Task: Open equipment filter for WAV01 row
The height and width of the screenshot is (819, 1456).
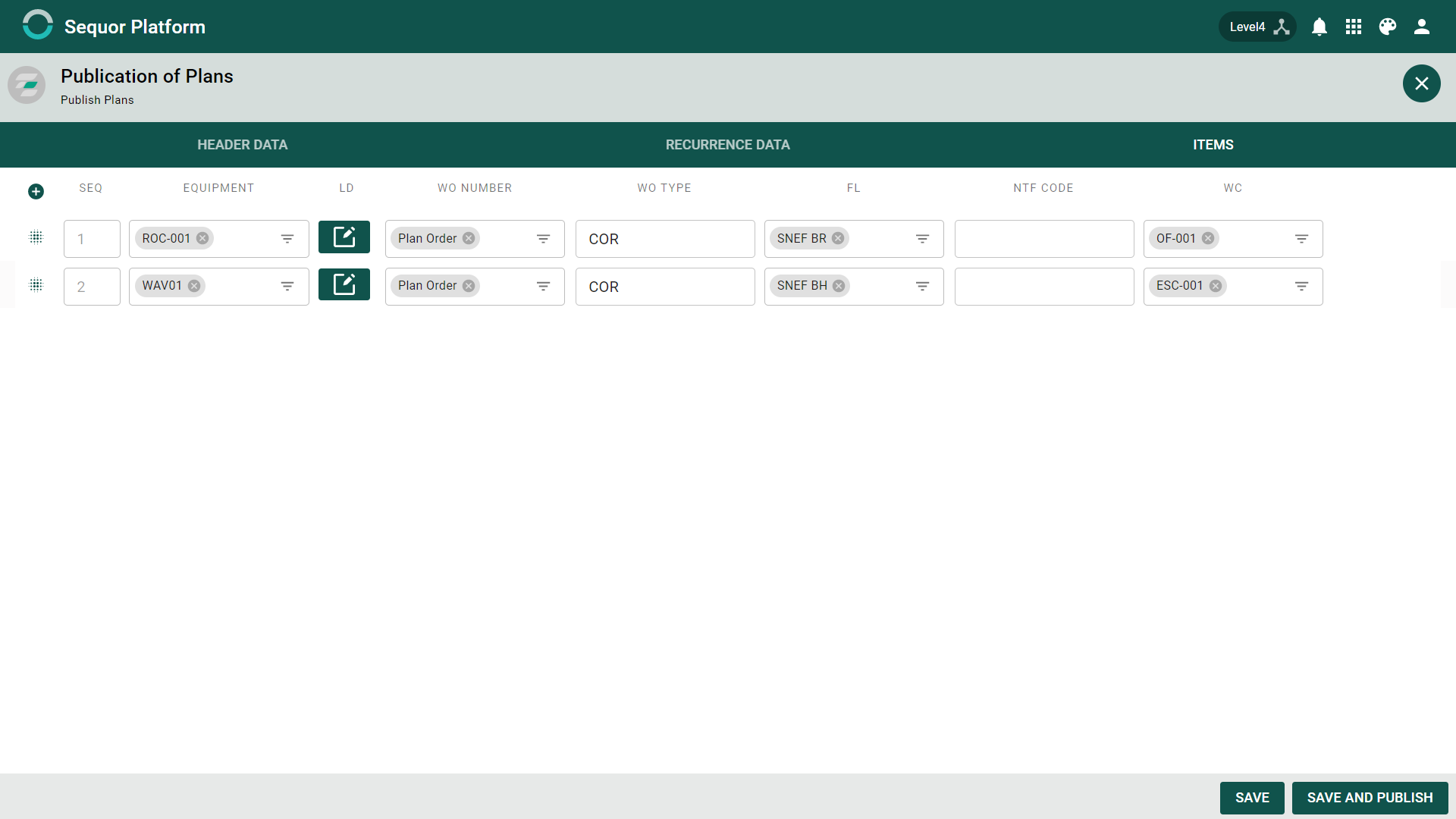Action: tap(287, 287)
